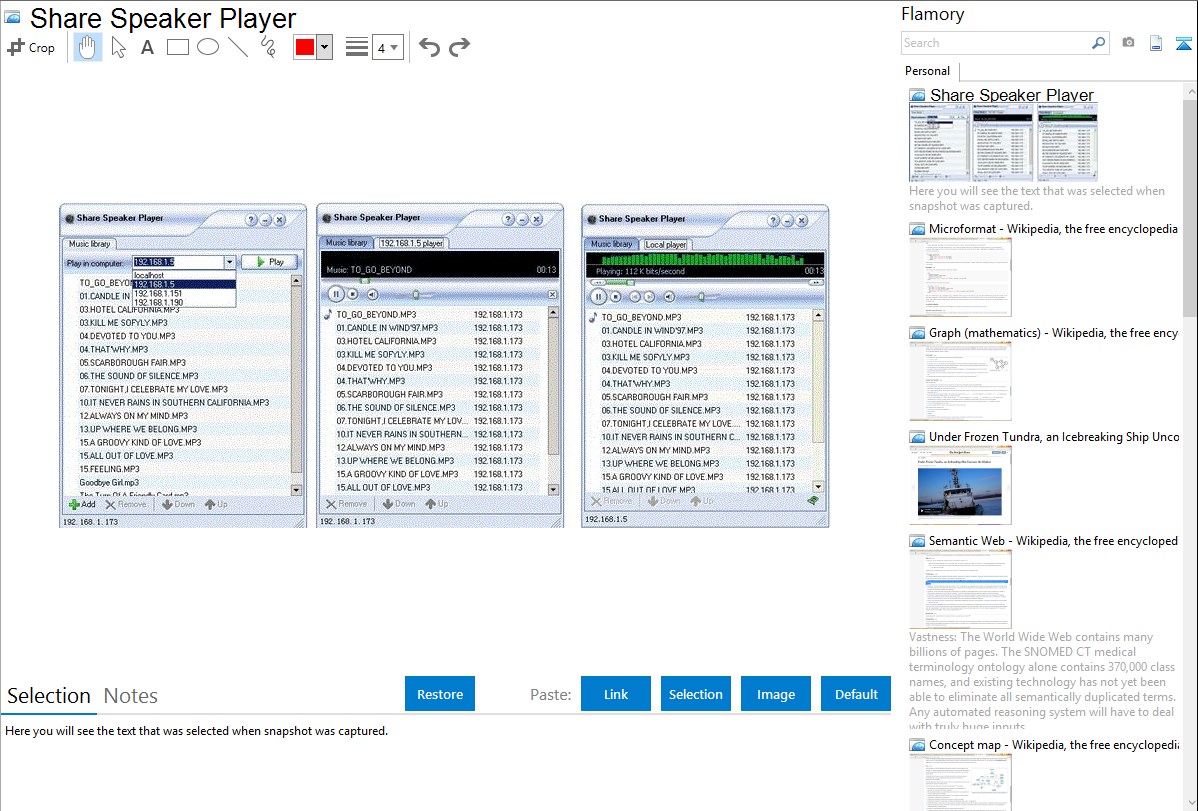Screen dimensions: 1198x811
Task: Click the camera snapshot icon
Action: coord(1128,43)
